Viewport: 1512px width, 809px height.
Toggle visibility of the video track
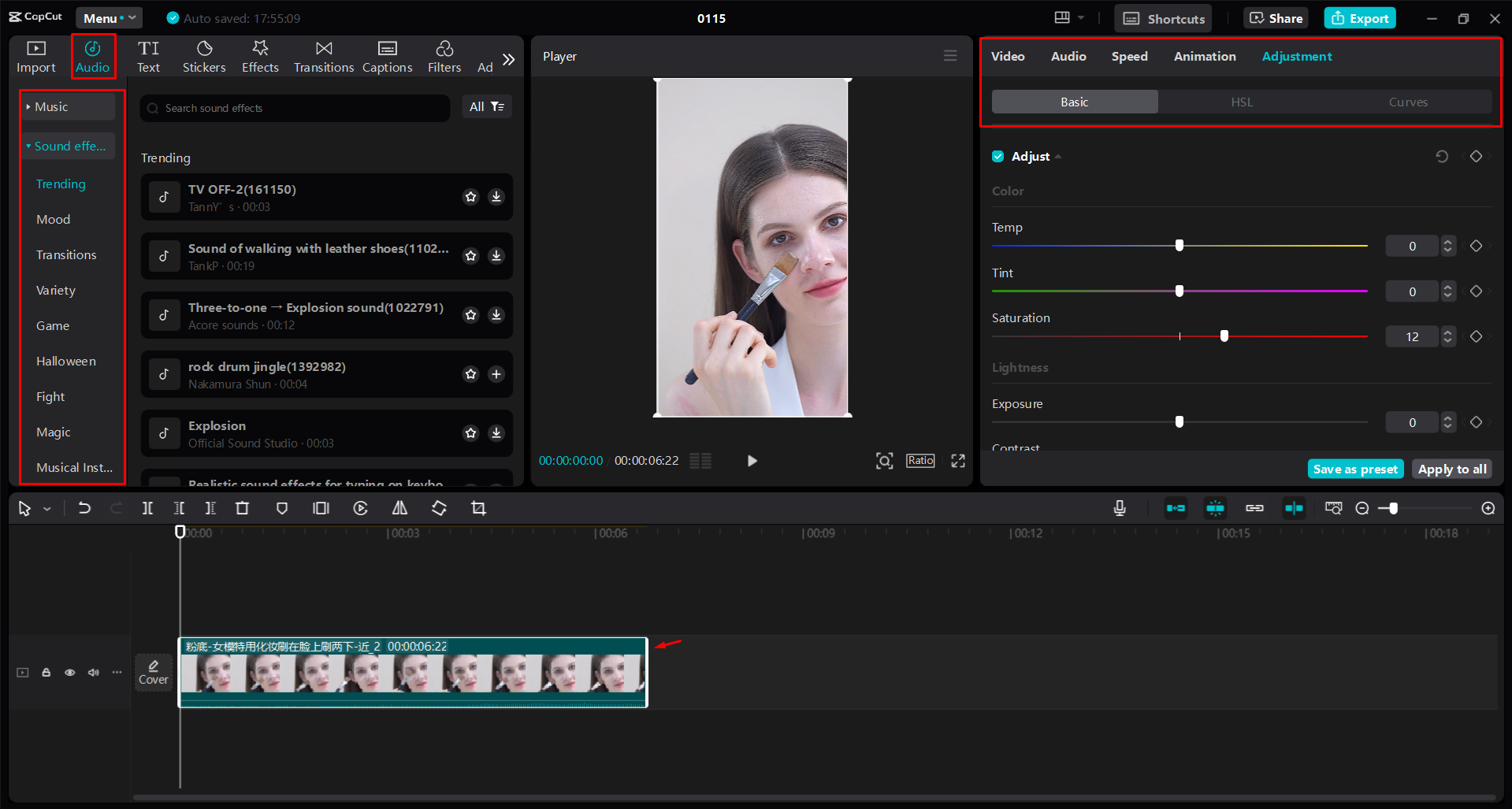69,672
